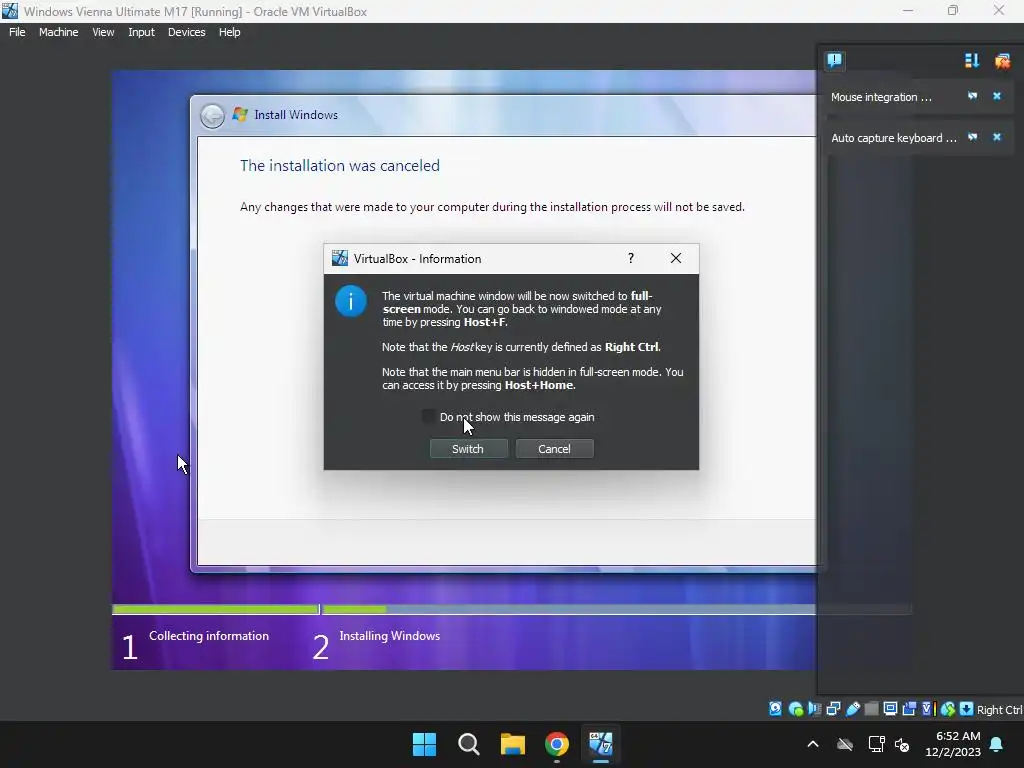Click the OneDrive cloud tray icon
Image resolution: width=1024 pixels, height=768 pixels.
pyautogui.click(x=845, y=744)
